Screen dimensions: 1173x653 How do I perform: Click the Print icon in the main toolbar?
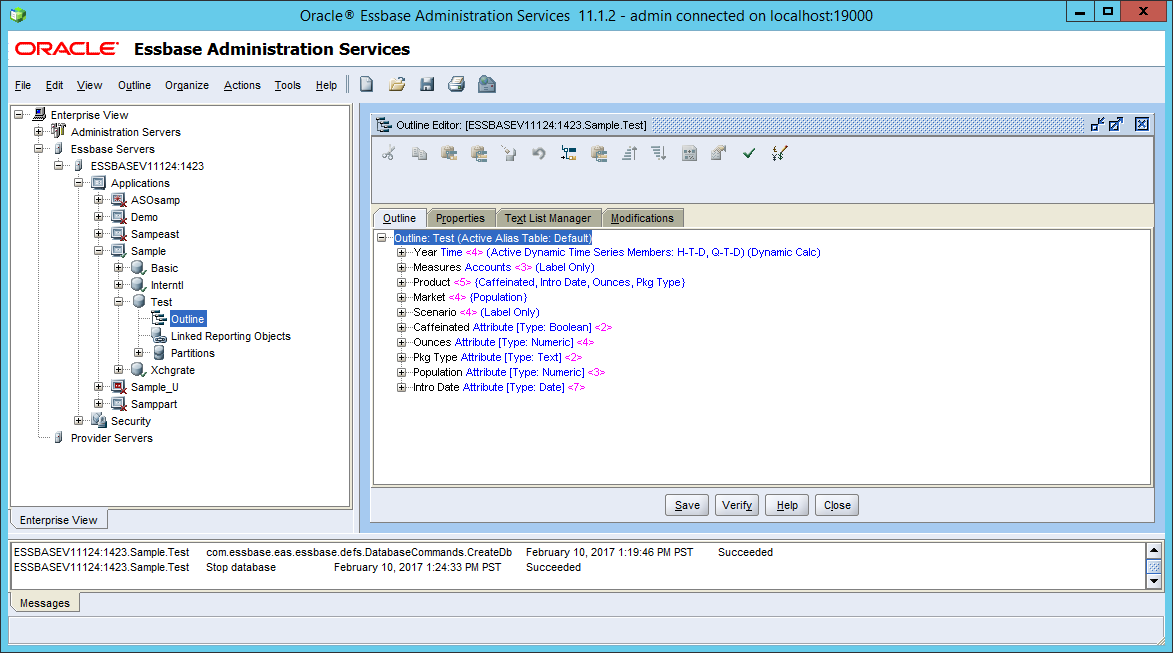pos(456,85)
